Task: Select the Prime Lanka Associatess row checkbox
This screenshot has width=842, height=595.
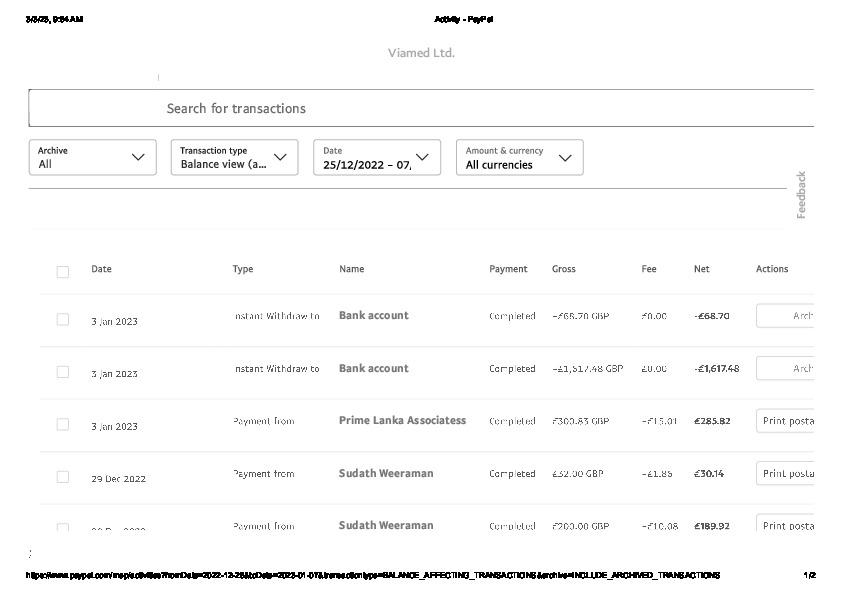Action: click(x=63, y=424)
